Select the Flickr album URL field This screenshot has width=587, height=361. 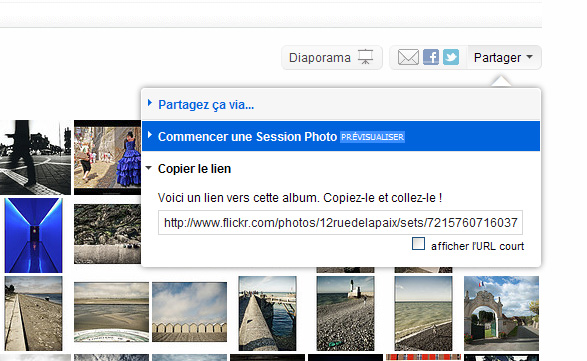point(340,223)
